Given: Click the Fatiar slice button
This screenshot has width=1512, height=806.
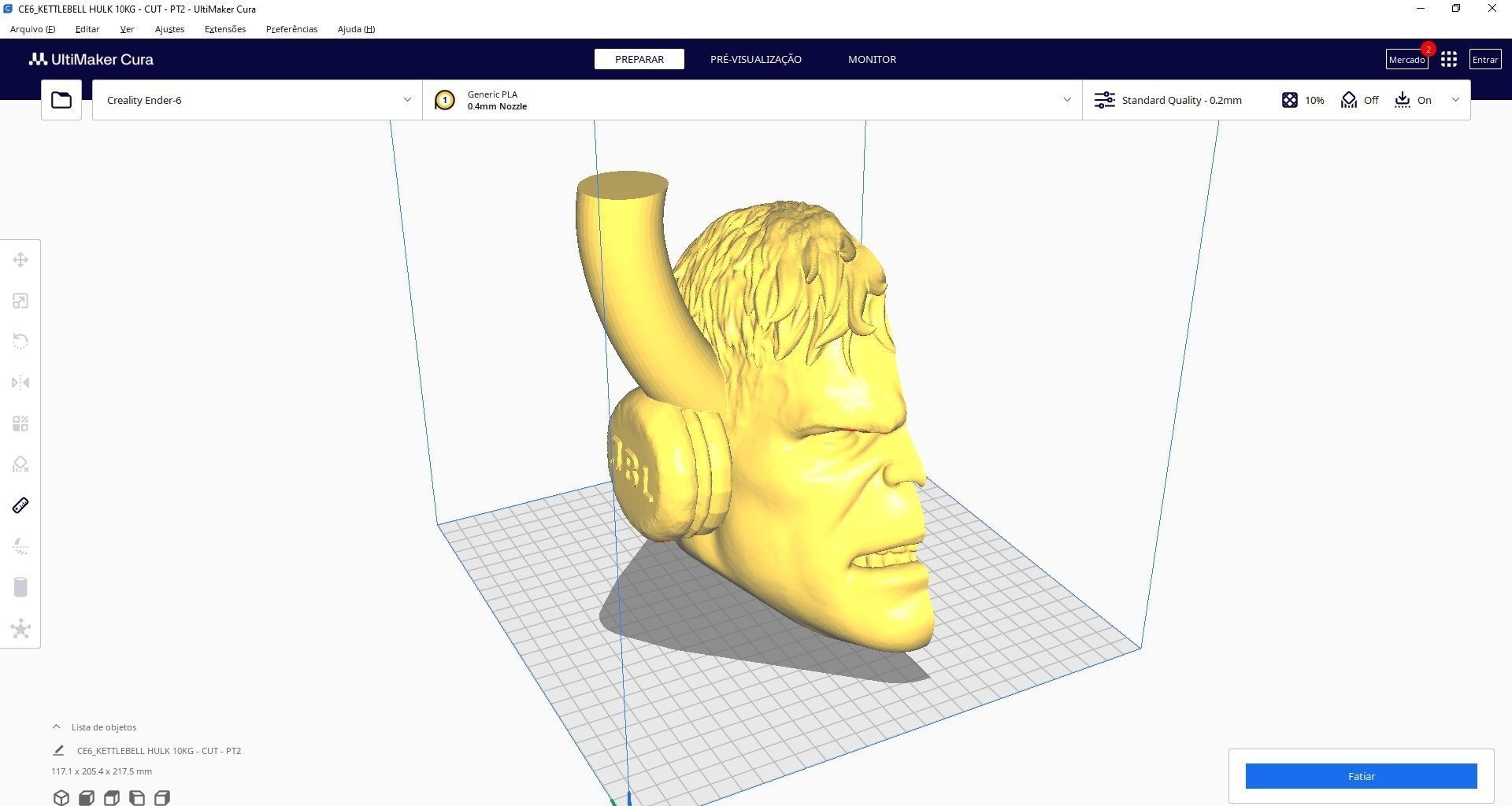Looking at the screenshot, I should tap(1361, 776).
